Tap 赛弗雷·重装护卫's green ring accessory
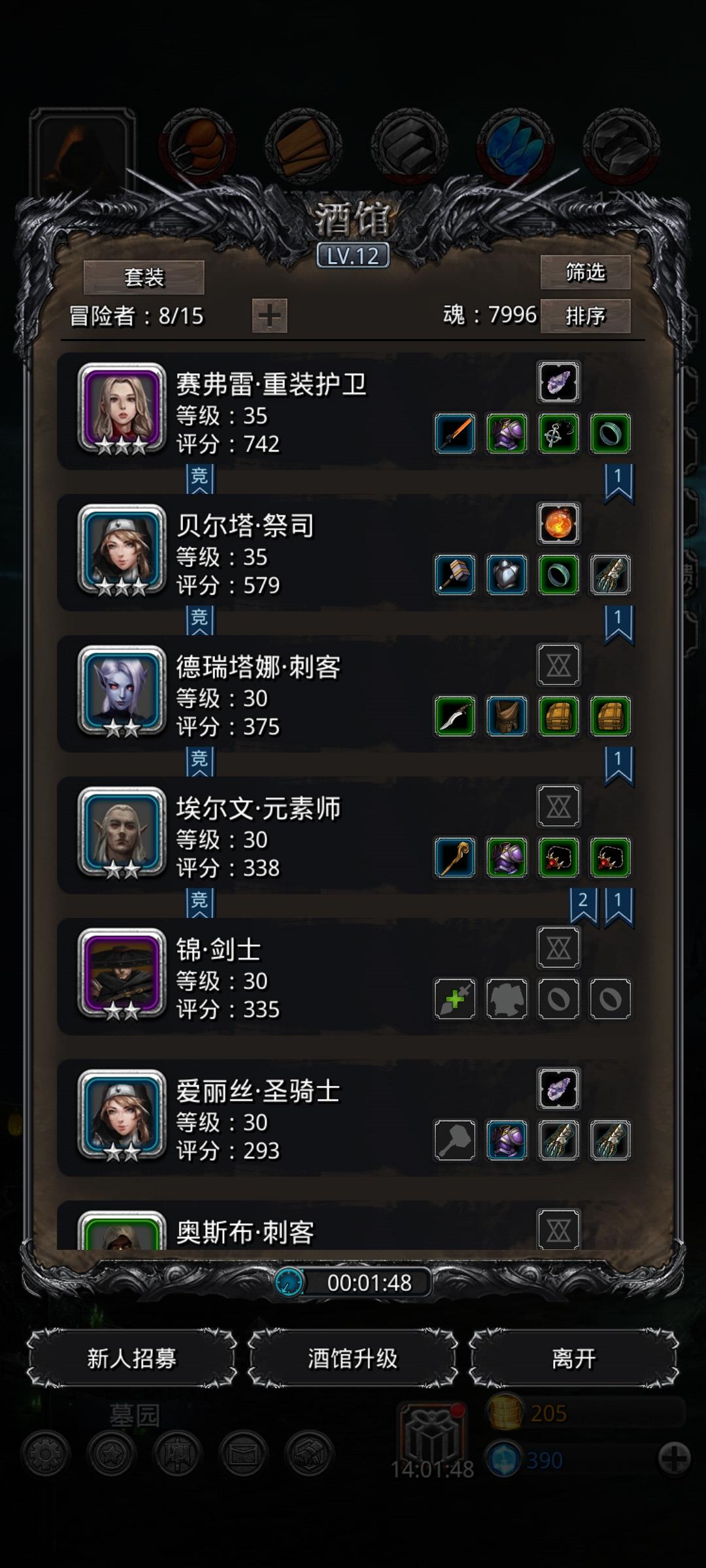The width and height of the screenshot is (706, 1568). coord(610,433)
